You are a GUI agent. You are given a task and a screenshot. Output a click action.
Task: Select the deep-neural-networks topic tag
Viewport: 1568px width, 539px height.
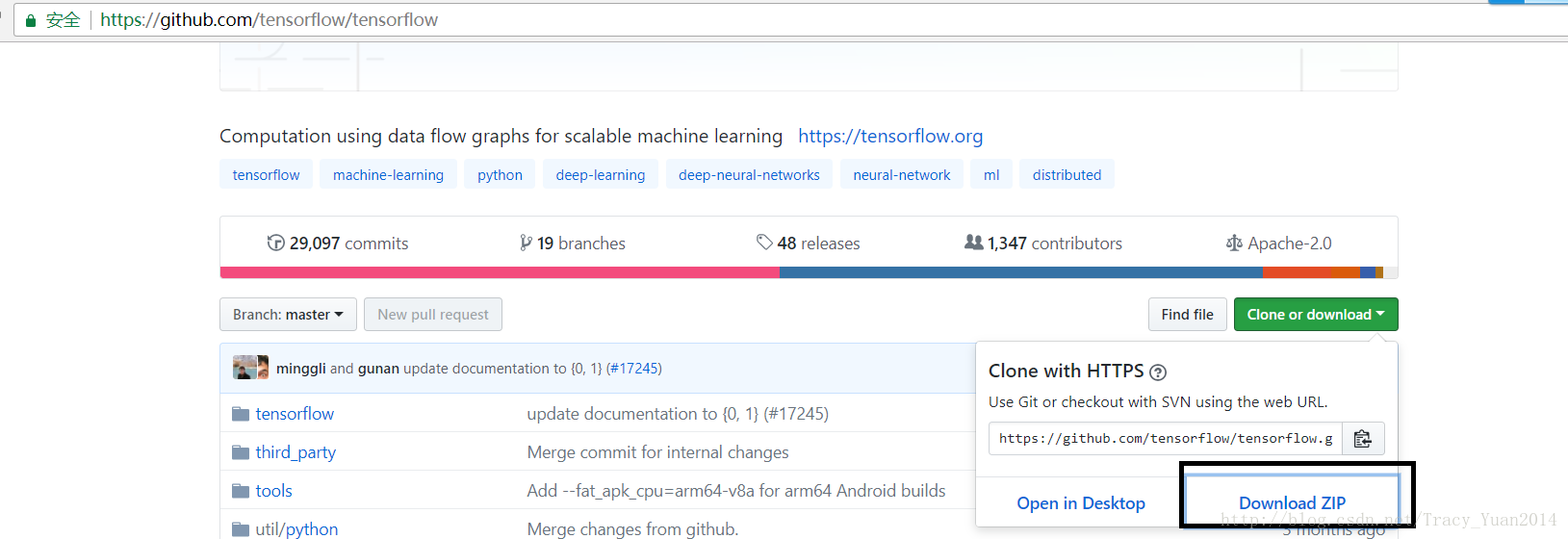pos(749,175)
